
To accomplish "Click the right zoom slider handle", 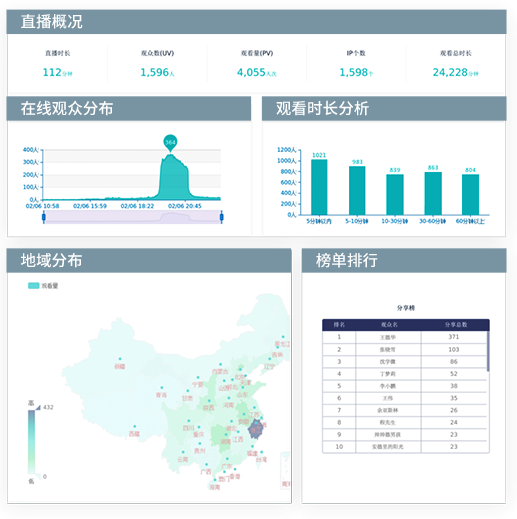I will click(222, 217).
